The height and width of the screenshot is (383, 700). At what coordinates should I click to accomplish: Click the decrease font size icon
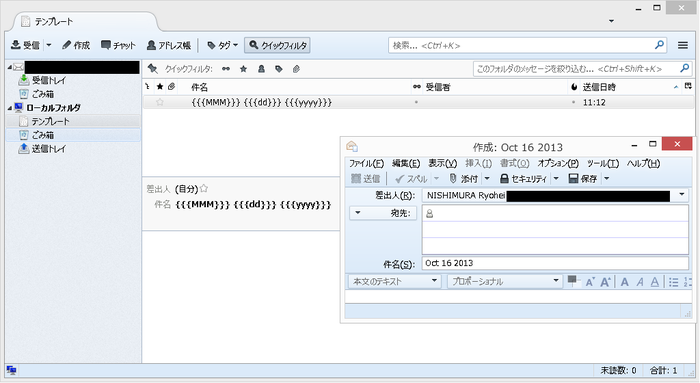(x=590, y=282)
